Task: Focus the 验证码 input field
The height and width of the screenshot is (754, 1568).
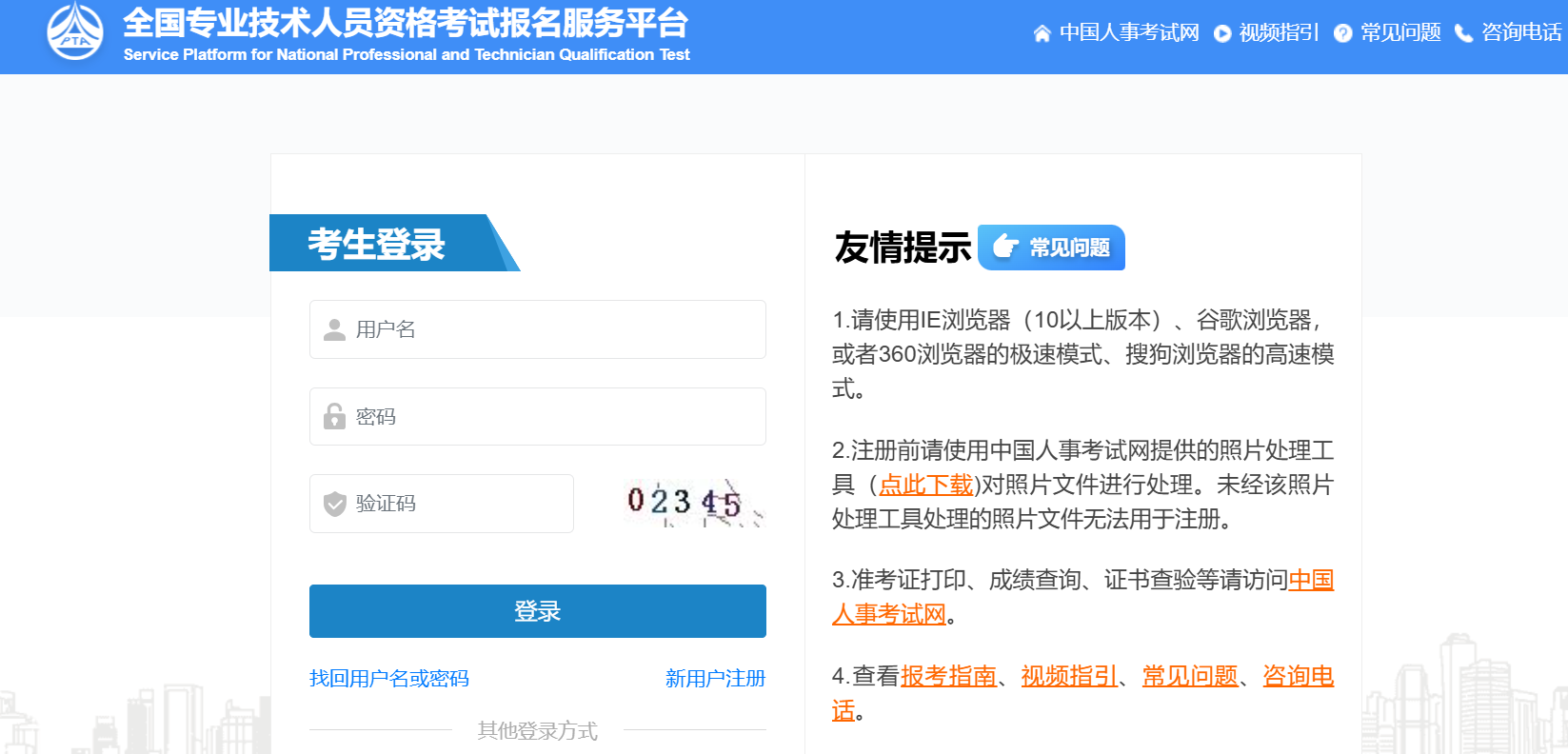Action: pos(442,504)
